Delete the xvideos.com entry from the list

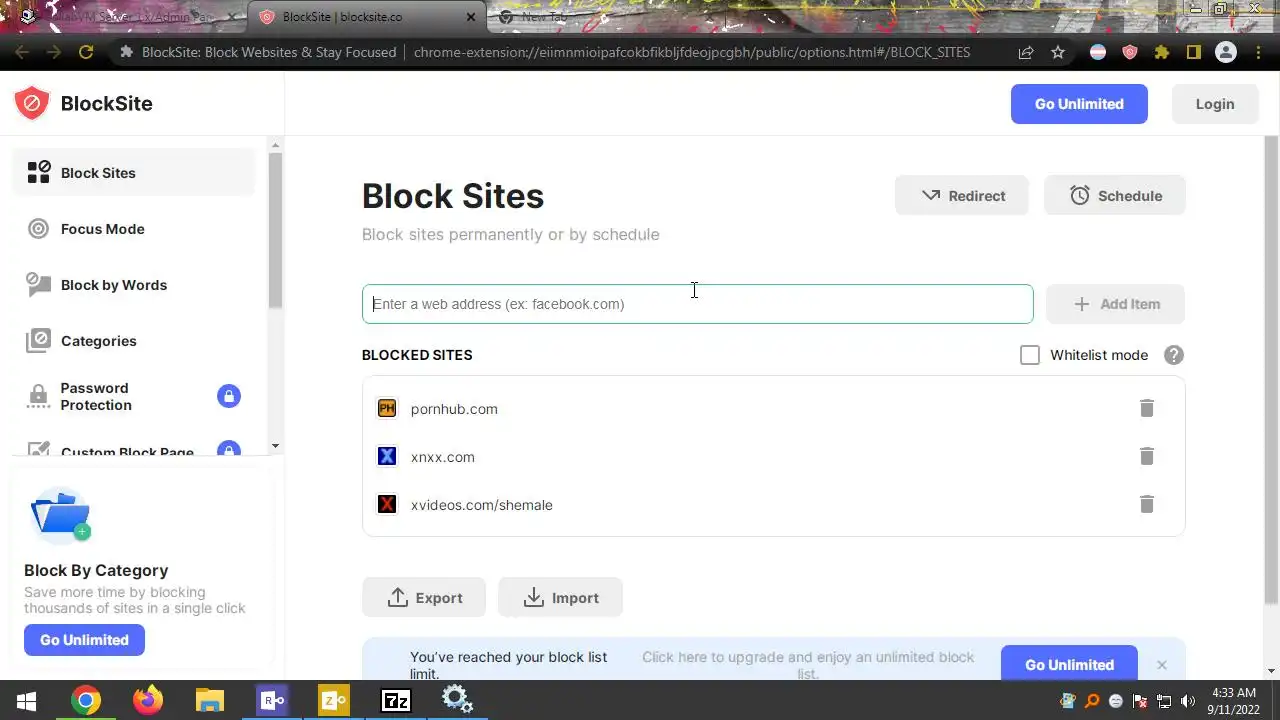[x=1147, y=504]
